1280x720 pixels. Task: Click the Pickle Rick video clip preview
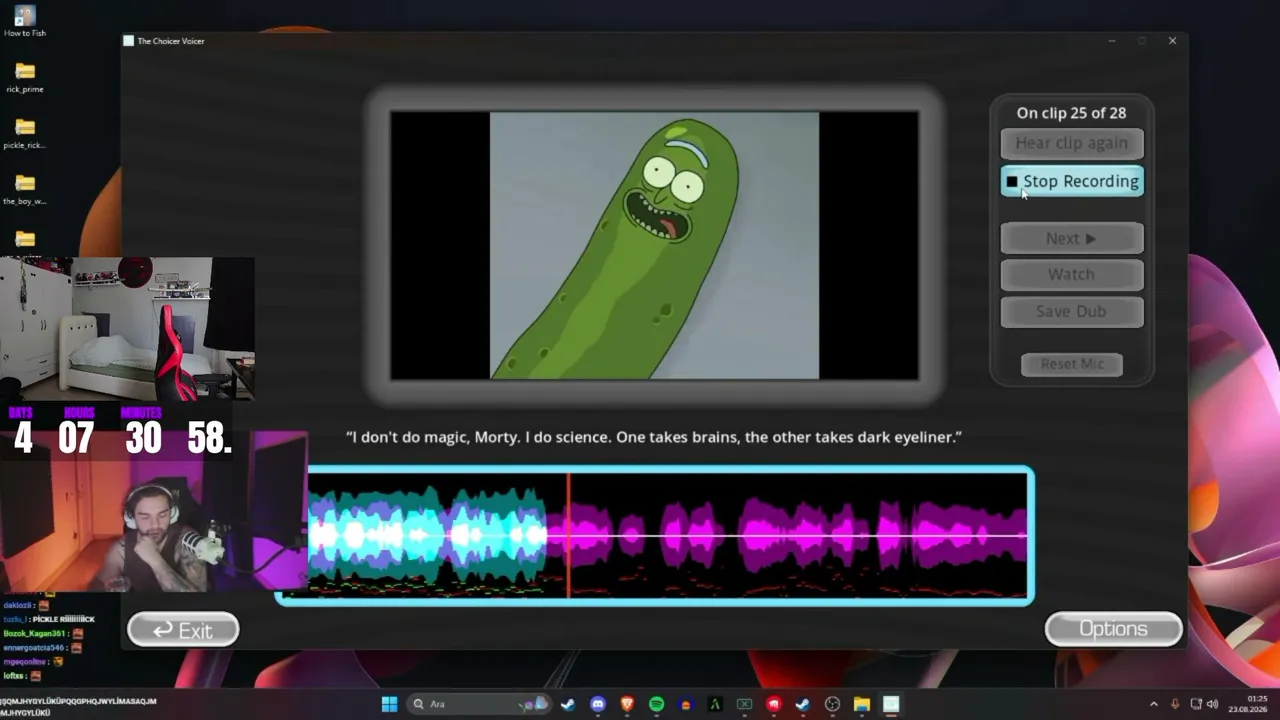coord(654,246)
